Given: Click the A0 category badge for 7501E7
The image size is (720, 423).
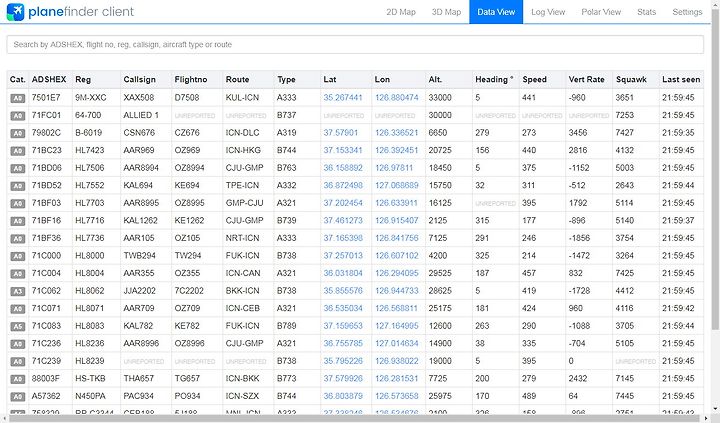Looking at the screenshot, I should click(17, 98).
